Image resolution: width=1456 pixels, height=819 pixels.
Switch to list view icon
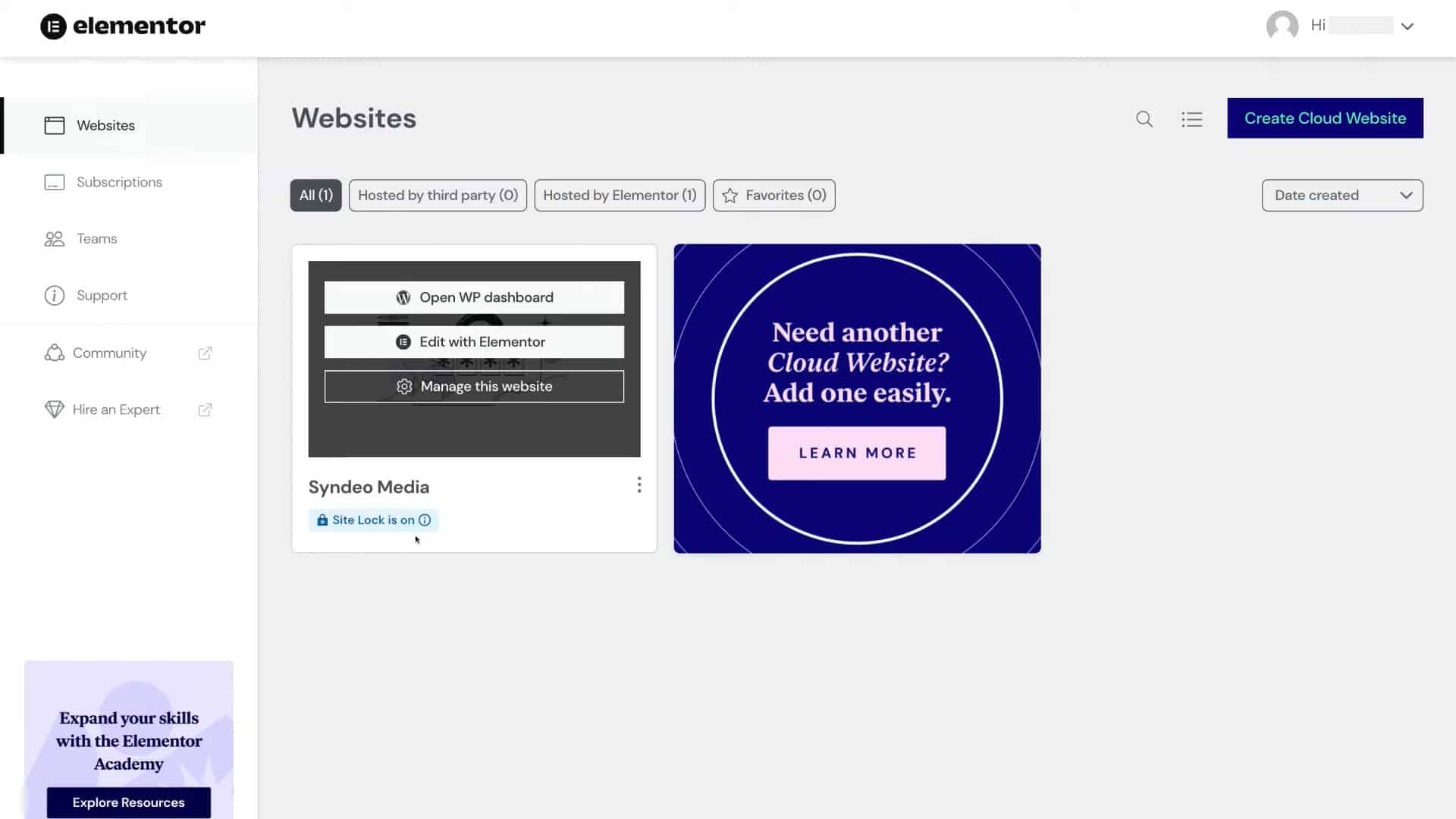pyautogui.click(x=1191, y=119)
